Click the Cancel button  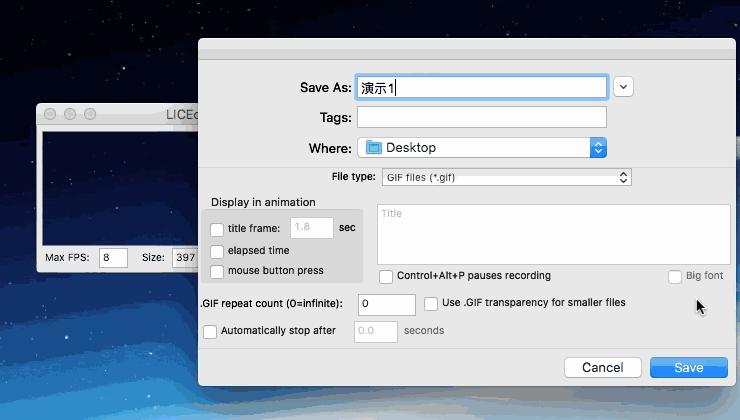[x=602, y=367]
